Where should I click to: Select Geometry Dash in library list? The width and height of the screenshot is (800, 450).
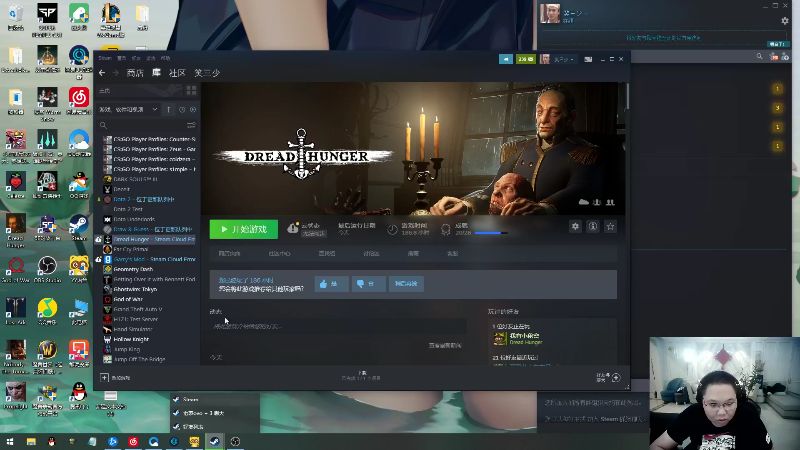[x=134, y=269]
